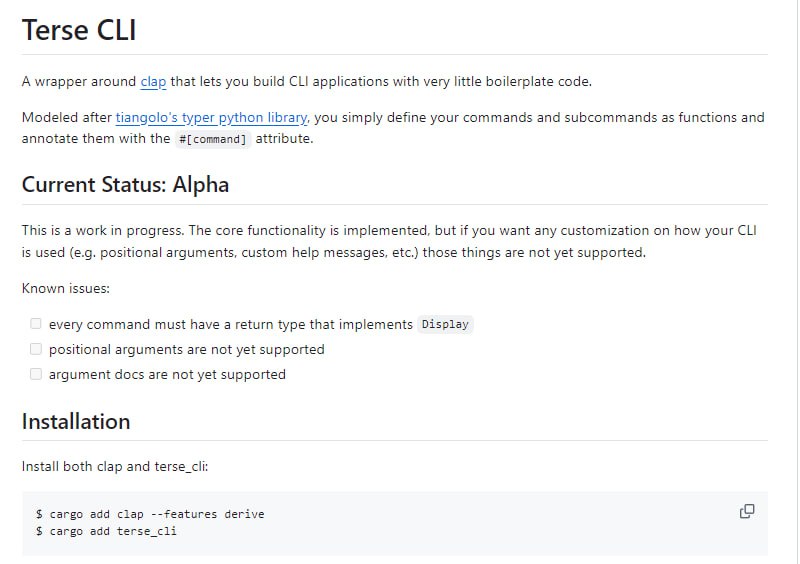Click the Terse CLI main heading

pos(79,30)
